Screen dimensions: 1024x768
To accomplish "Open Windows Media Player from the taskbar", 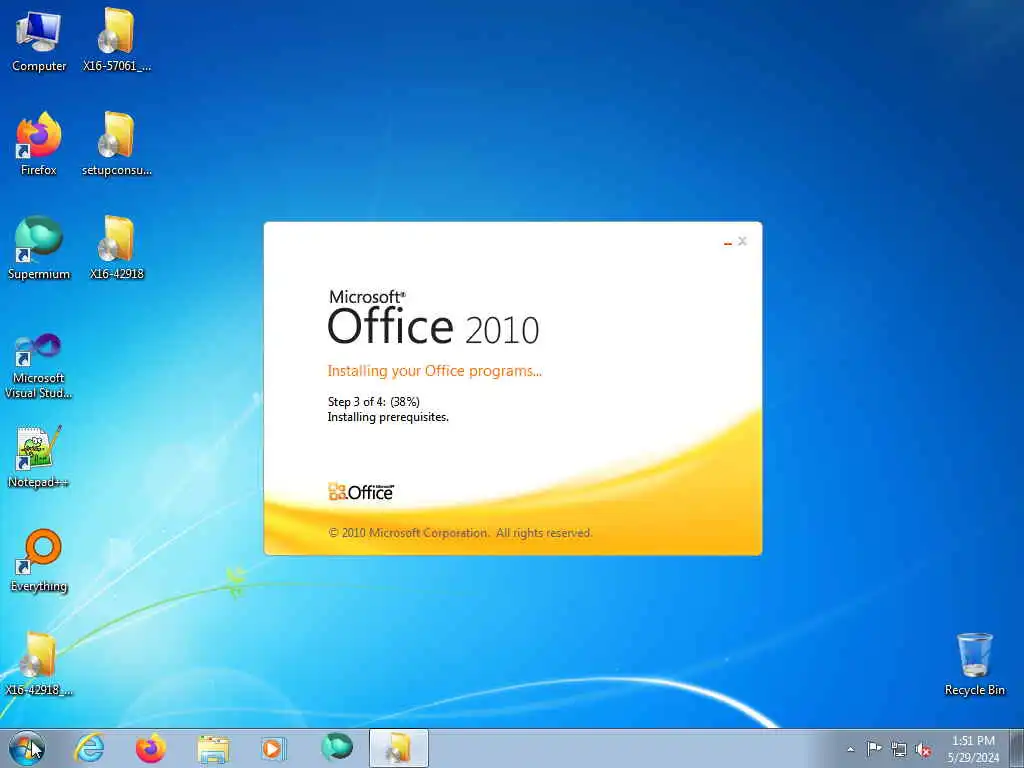I will pos(273,748).
